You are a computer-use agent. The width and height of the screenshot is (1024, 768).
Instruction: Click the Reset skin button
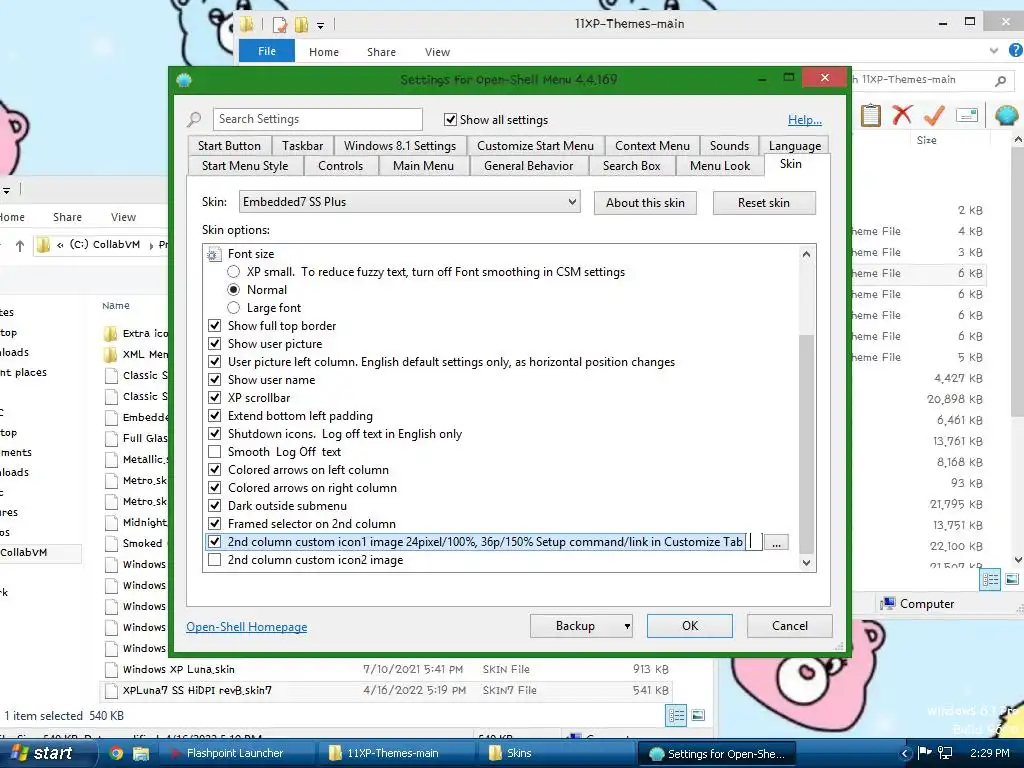(764, 202)
